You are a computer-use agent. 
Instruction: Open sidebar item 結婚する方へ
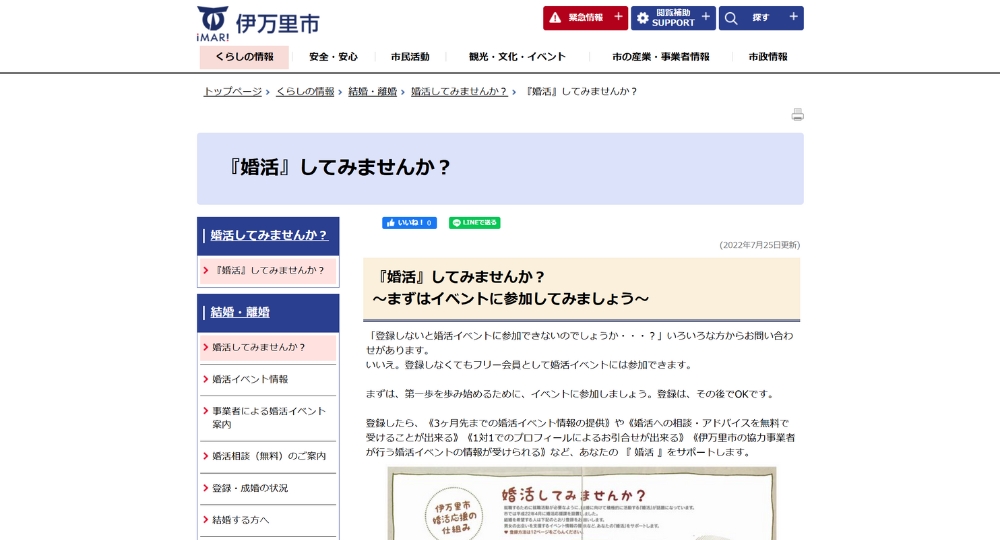tap(268, 520)
